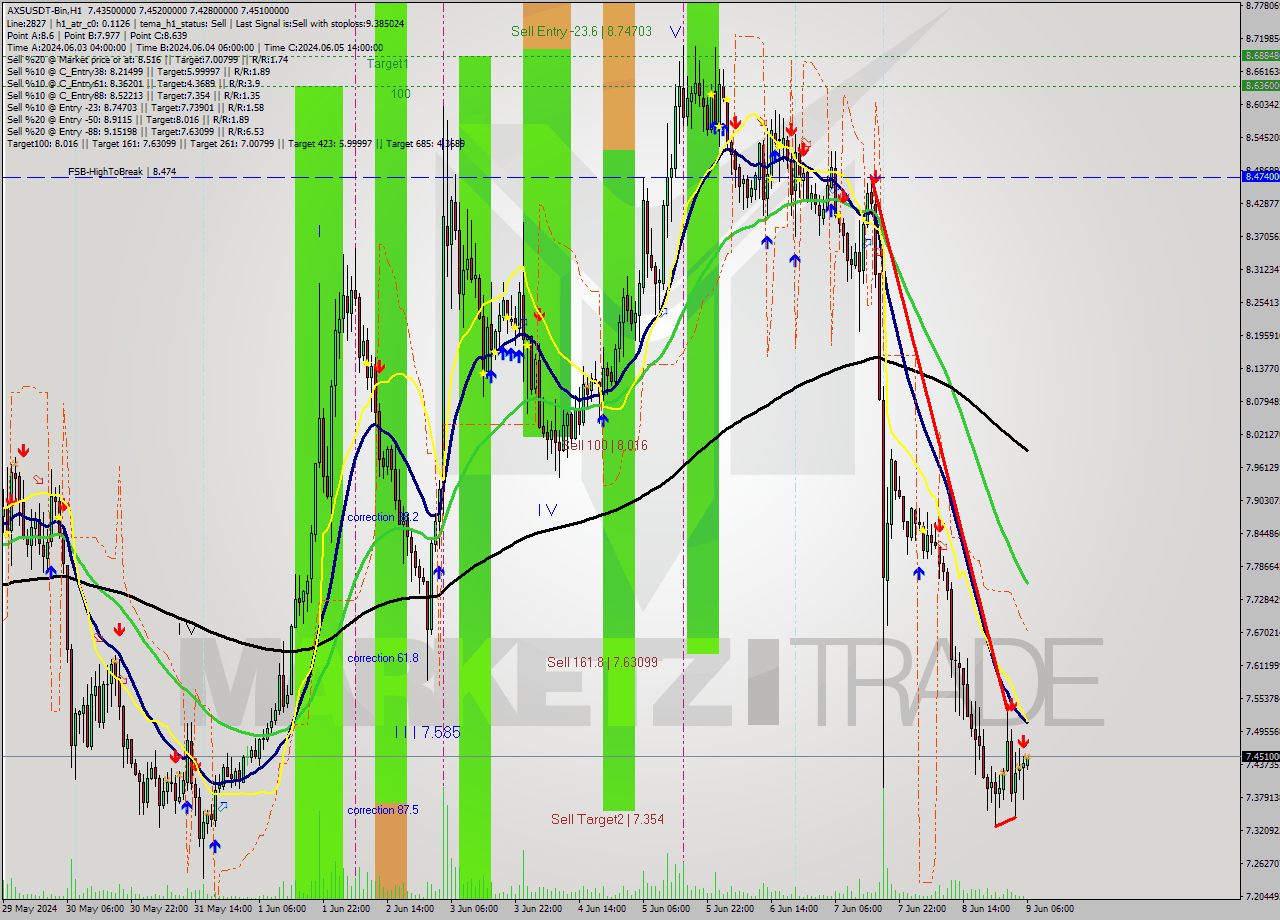Click the 'Line:2827 | h1_atr_c0' info line
Image resolution: width=1280 pixels, height=920 pixels.
tap(205, 23)
